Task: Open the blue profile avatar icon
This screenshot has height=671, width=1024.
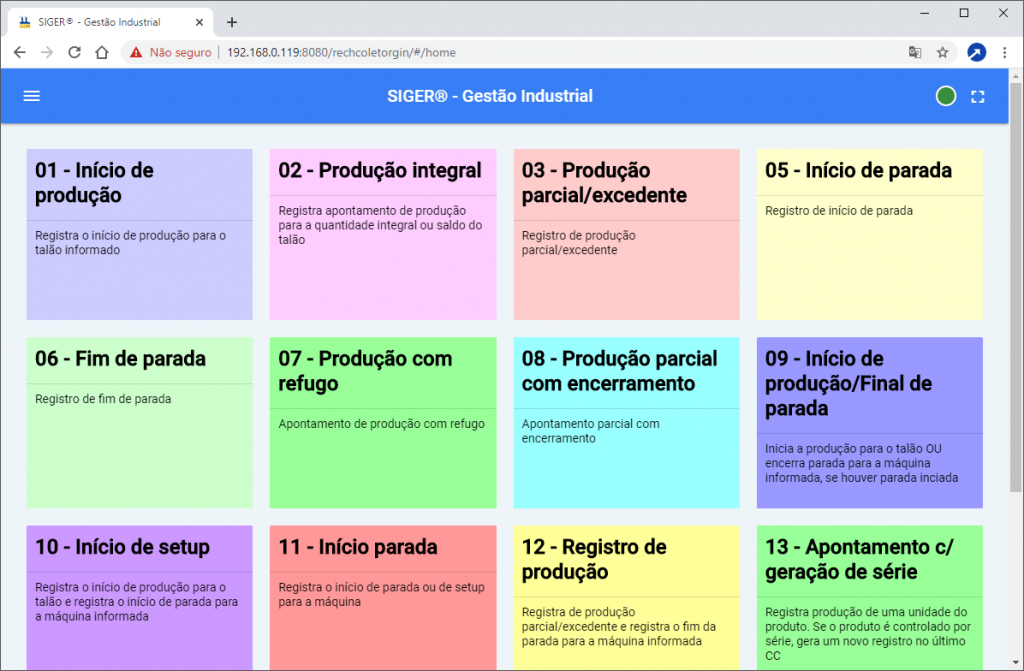Action: 976,52
